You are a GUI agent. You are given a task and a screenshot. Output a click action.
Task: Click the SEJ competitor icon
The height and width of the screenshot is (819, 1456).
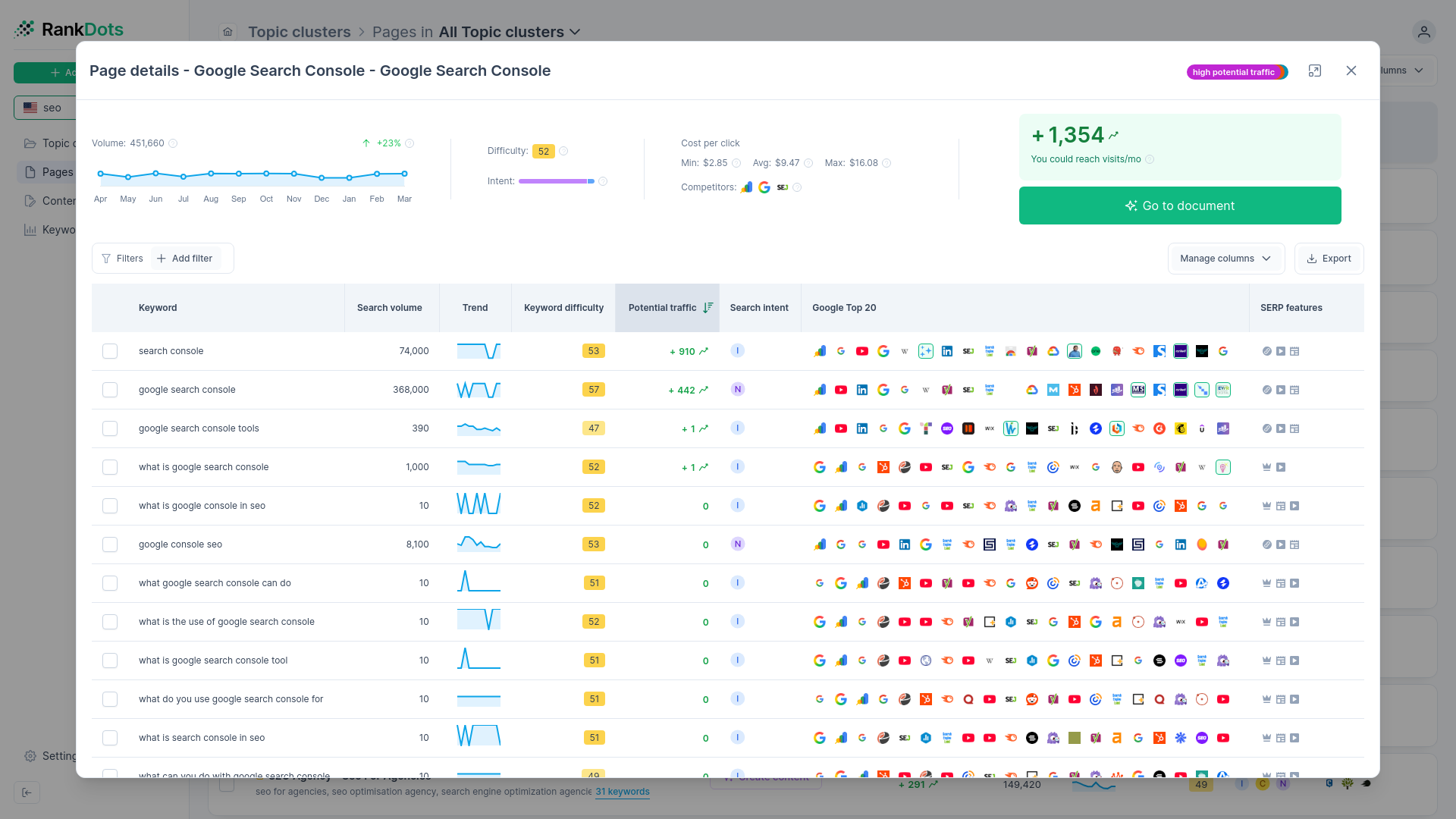(x=783, y=187)
